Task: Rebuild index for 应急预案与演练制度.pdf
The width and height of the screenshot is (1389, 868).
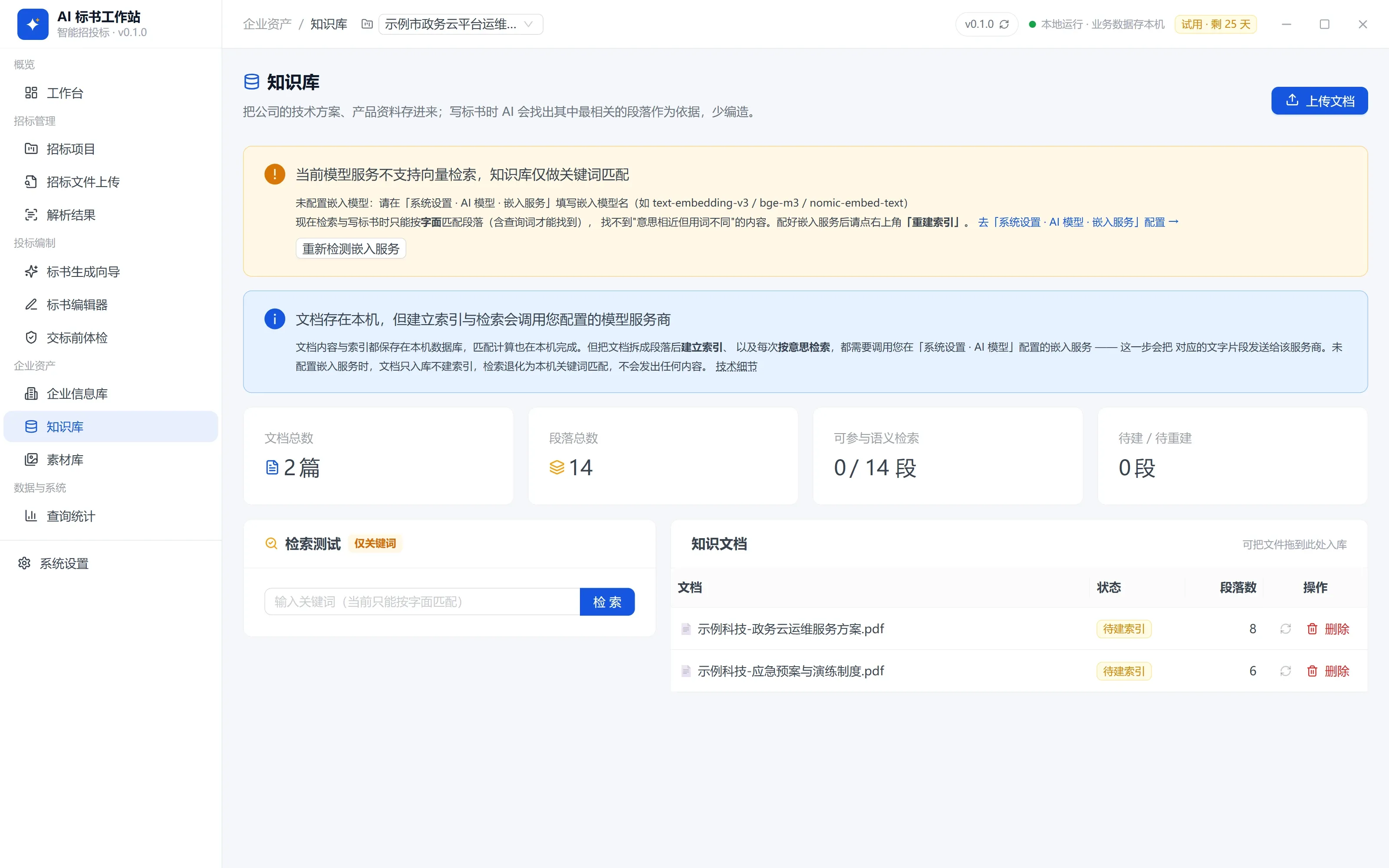Action: pyautogui.click(x=1285, y=671)
